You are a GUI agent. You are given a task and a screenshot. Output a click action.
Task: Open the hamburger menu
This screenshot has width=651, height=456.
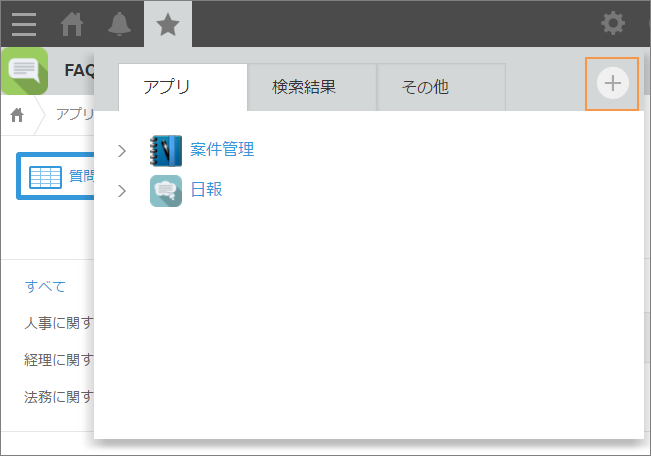pos(24,24)
